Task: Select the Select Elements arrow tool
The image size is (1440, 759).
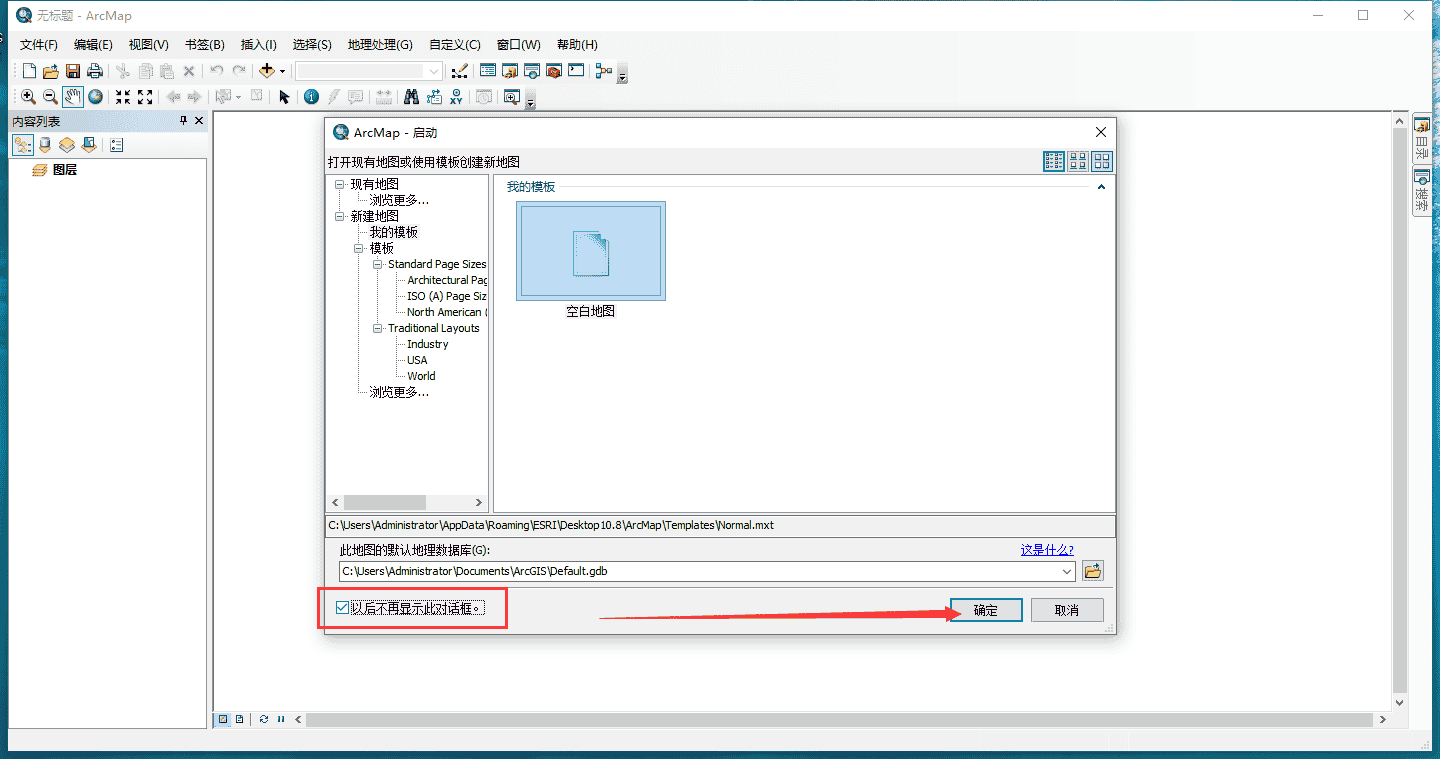Action: [284, 97]
